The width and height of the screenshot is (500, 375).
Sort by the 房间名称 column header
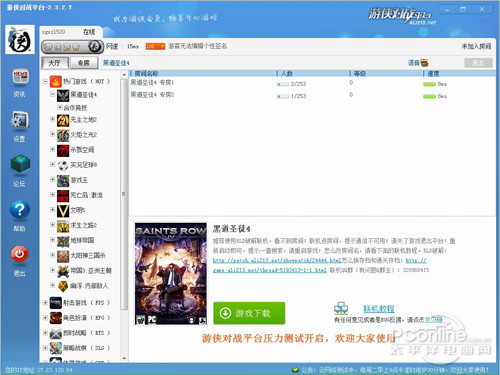(203, 73)
